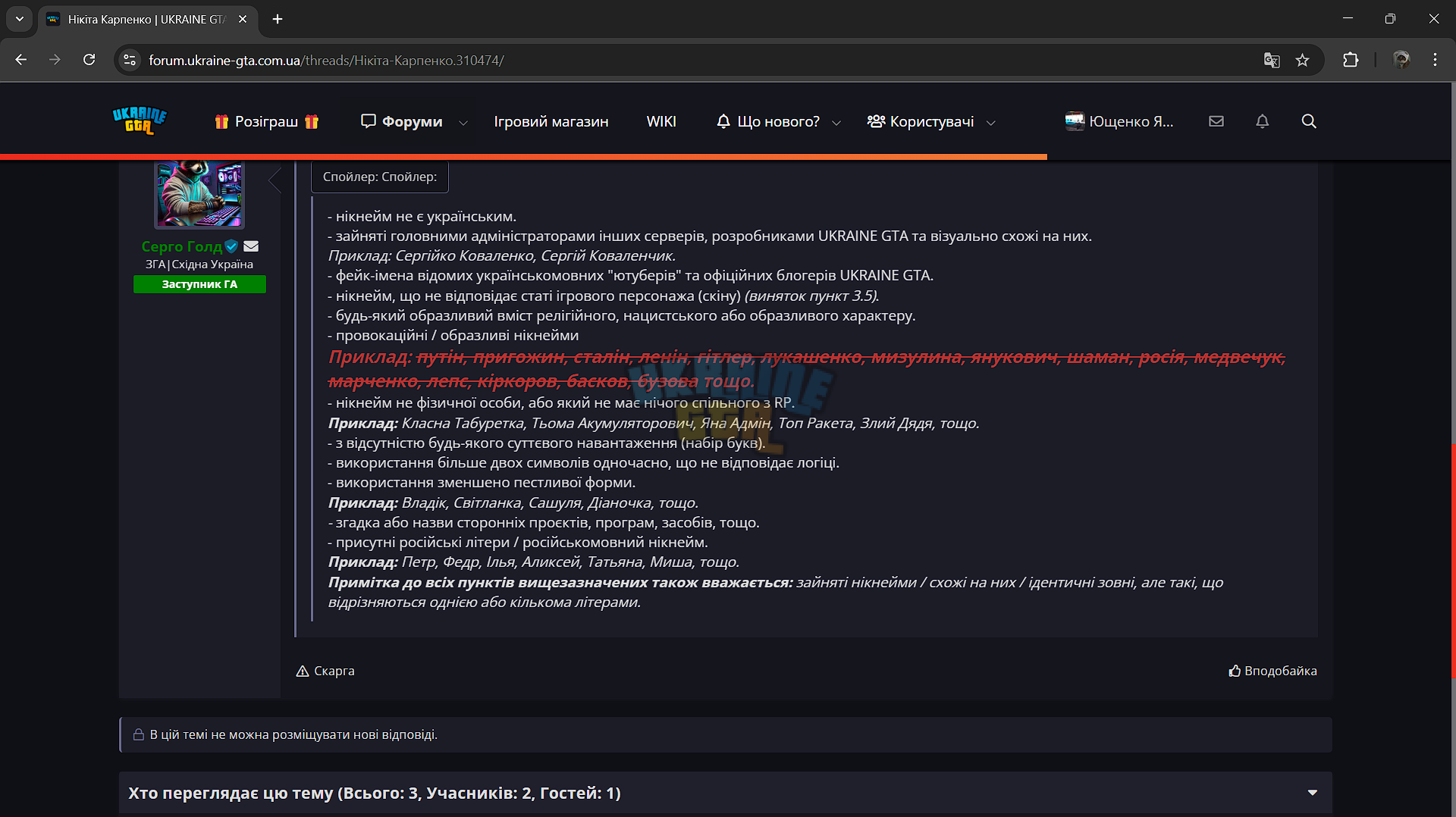Toggle the Спойлер button

380,177
